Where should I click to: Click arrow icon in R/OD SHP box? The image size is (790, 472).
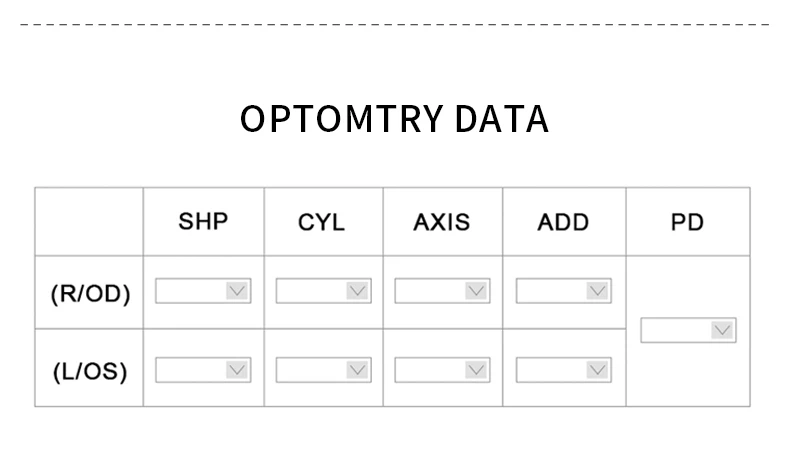tap(237, 291)
